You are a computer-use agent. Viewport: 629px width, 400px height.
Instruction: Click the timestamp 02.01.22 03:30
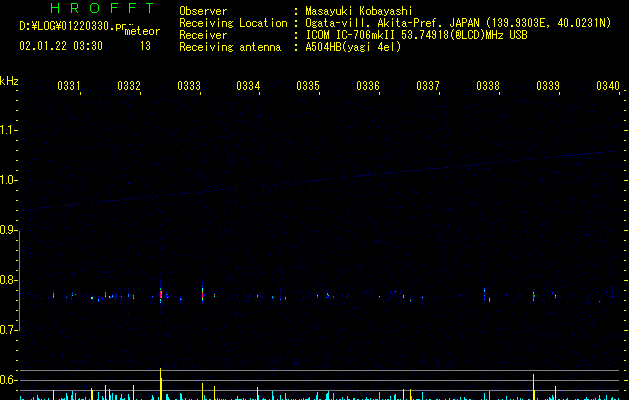click(61, 46)
